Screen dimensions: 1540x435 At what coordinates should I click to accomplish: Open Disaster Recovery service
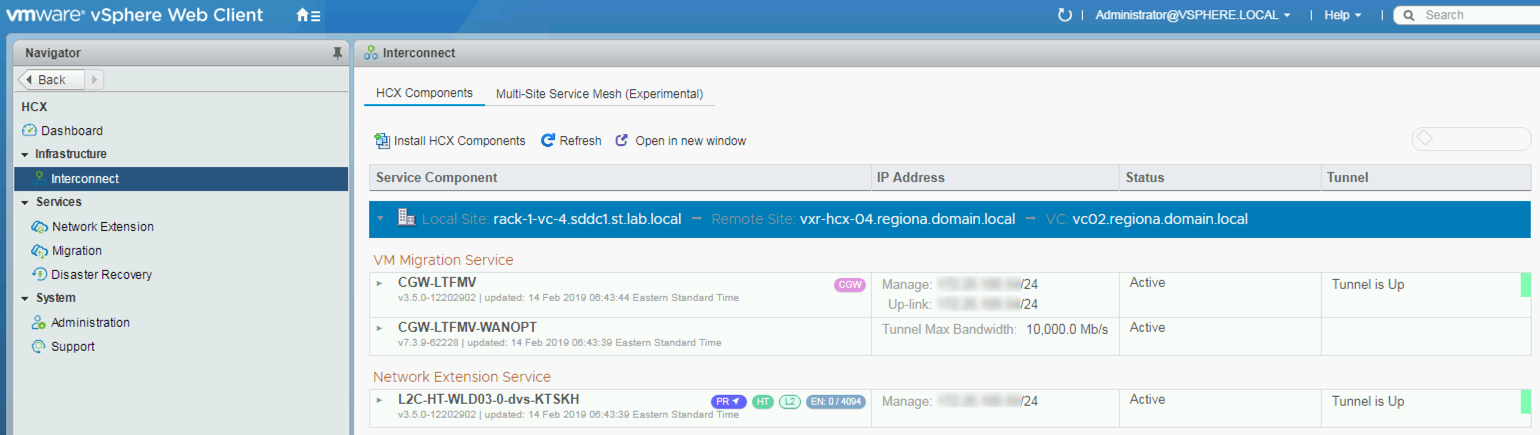click(101, 275)
